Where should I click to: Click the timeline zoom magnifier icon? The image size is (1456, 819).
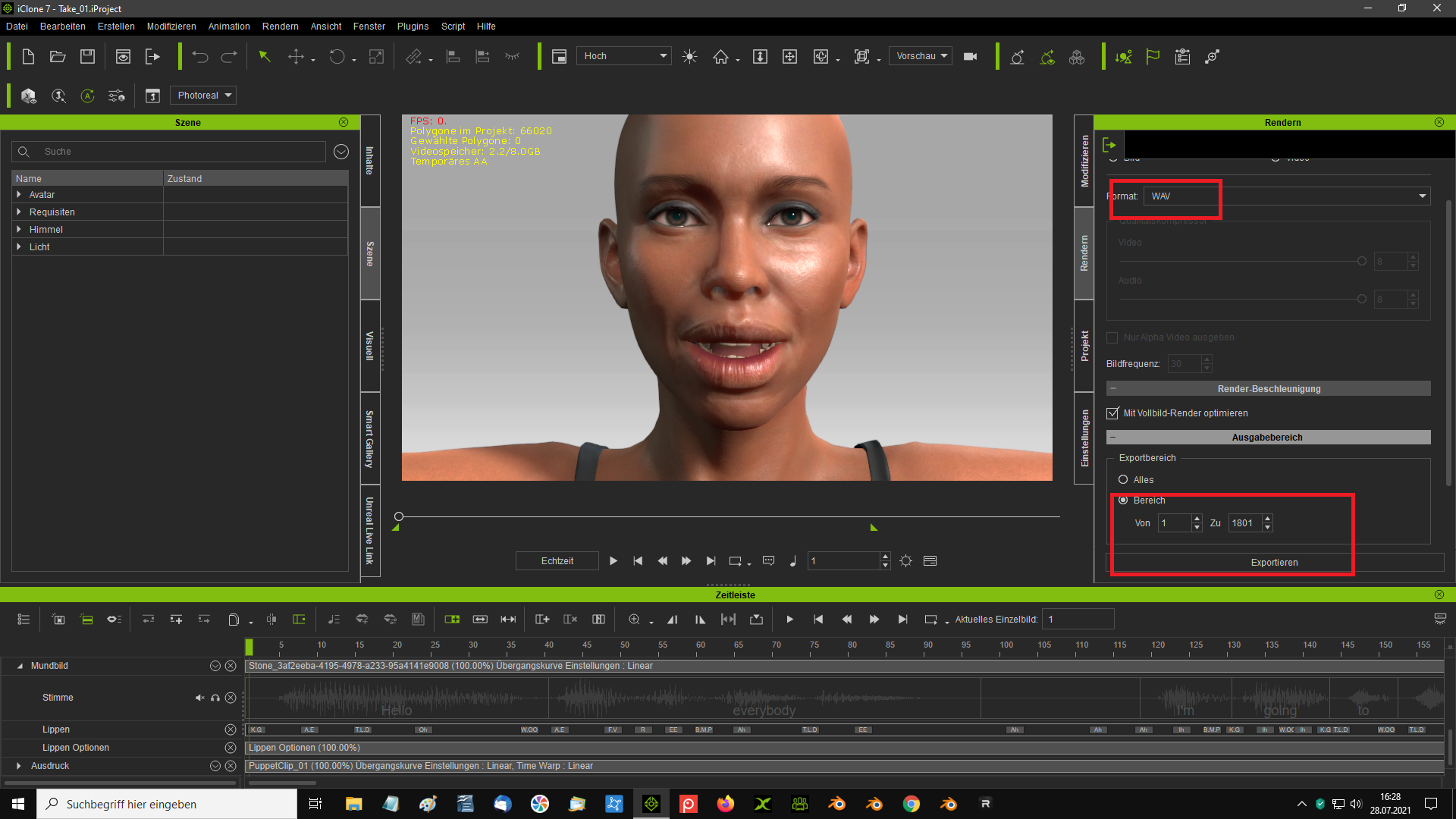(x=635, y=620)
